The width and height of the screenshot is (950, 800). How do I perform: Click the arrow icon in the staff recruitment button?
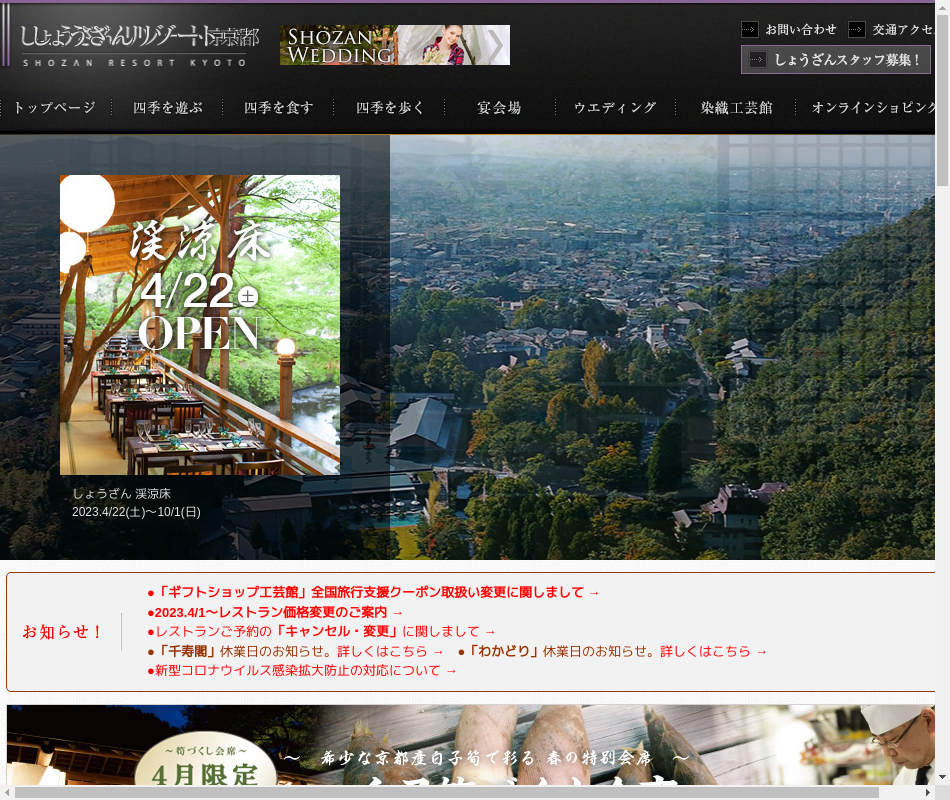758,60
